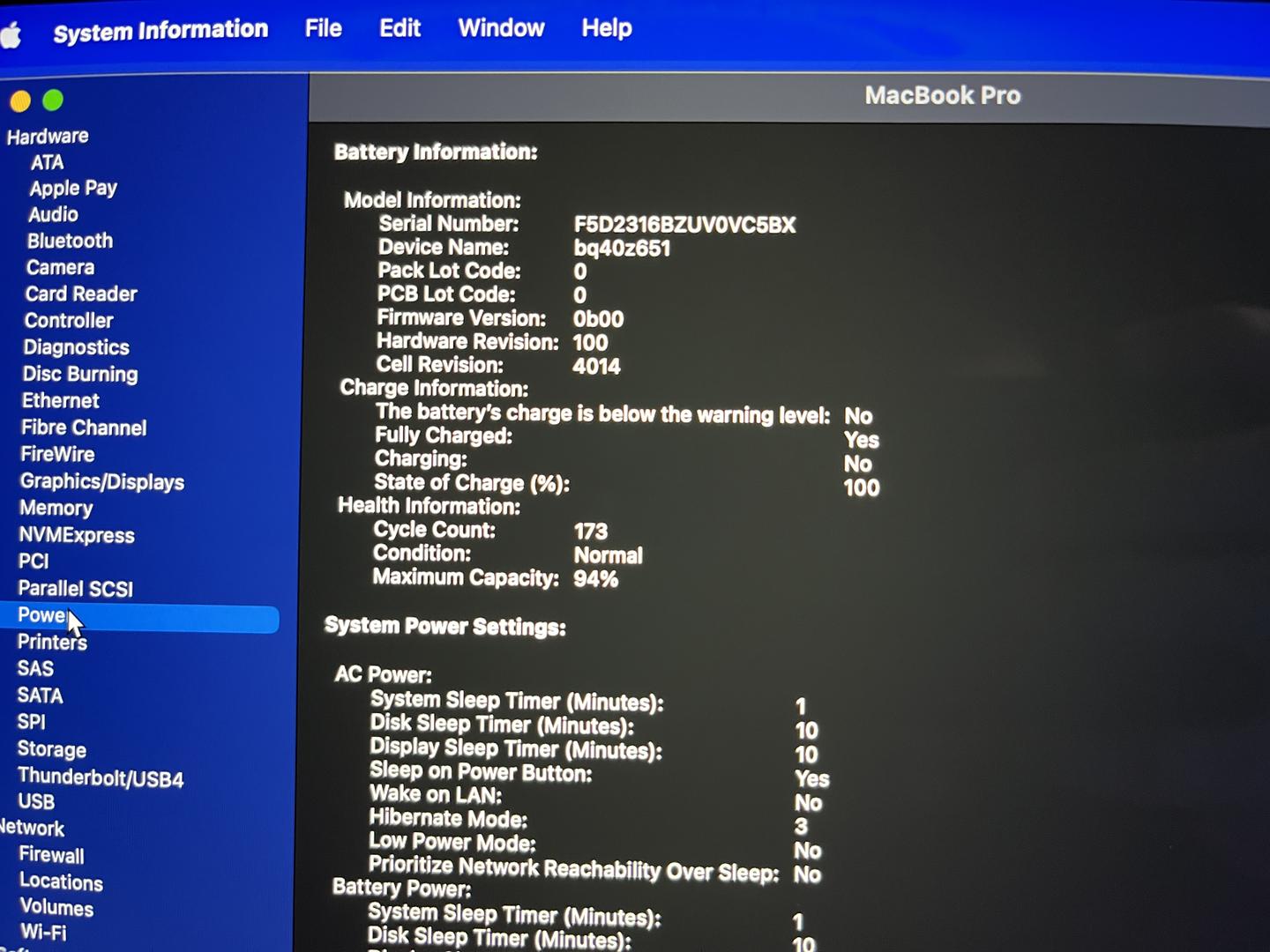Select Apple Pay in the sidebar

click(73, 189)
